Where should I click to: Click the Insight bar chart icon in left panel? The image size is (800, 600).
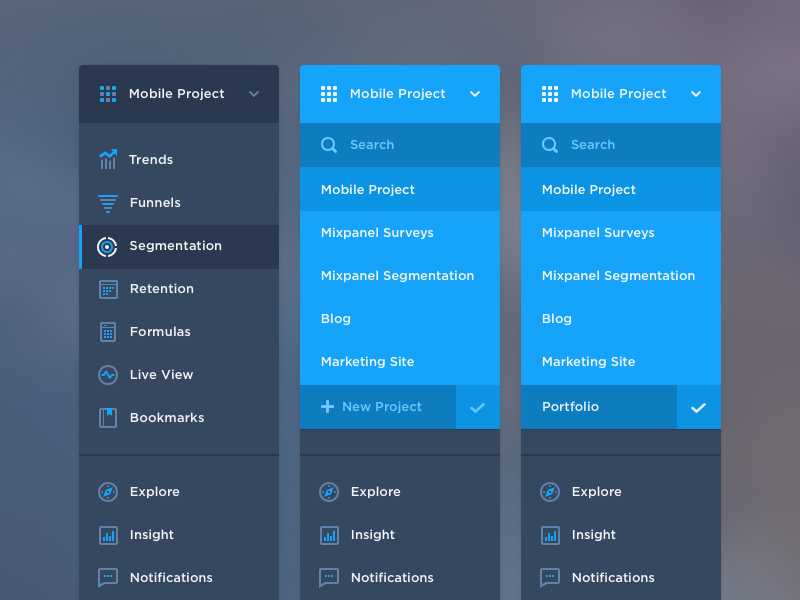pos(108,535)
